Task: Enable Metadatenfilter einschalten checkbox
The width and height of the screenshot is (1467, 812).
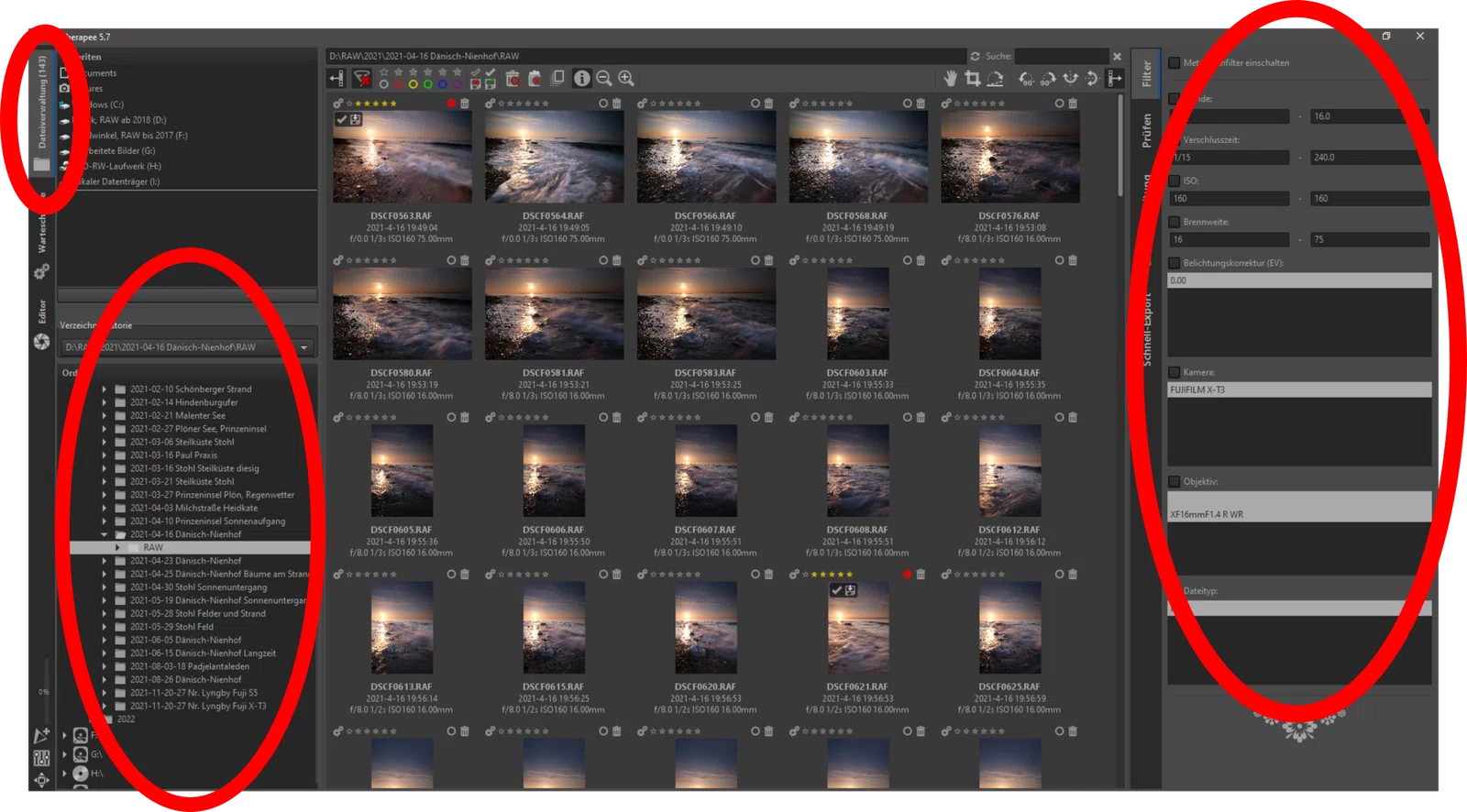Action: point(1174,62)
